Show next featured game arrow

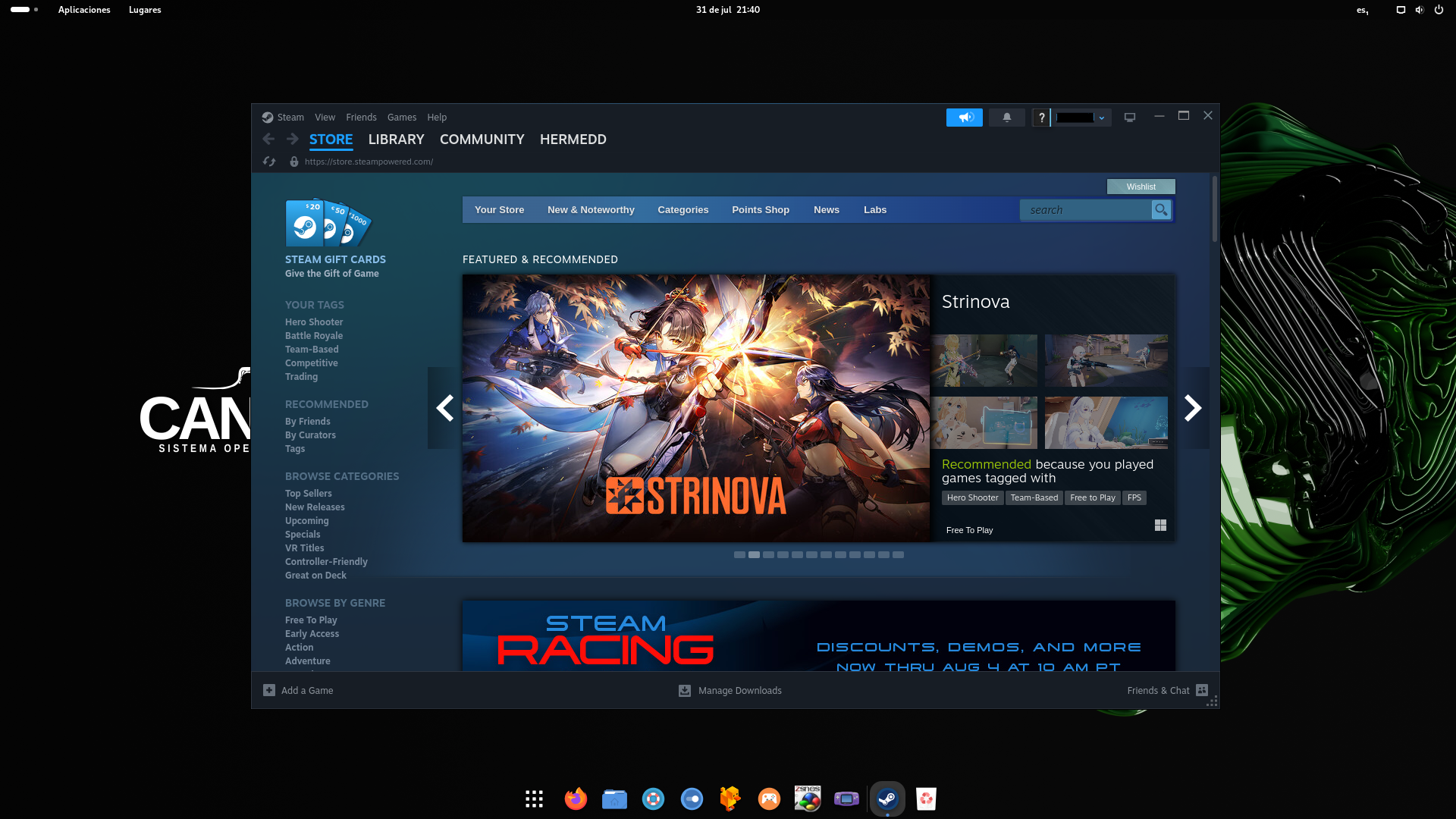[x=1193, y=408]
